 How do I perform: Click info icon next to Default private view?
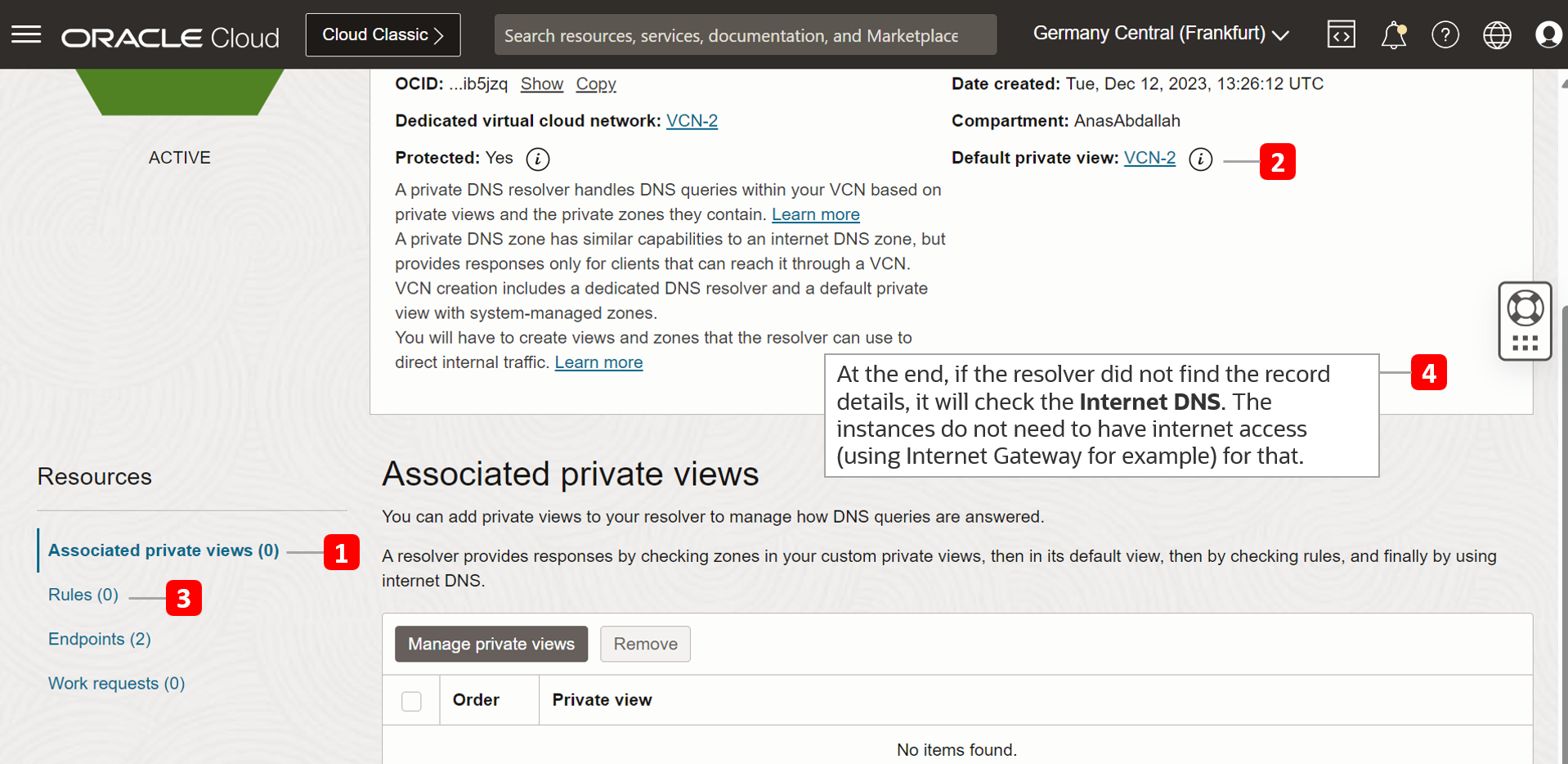tap(1200, 159)
